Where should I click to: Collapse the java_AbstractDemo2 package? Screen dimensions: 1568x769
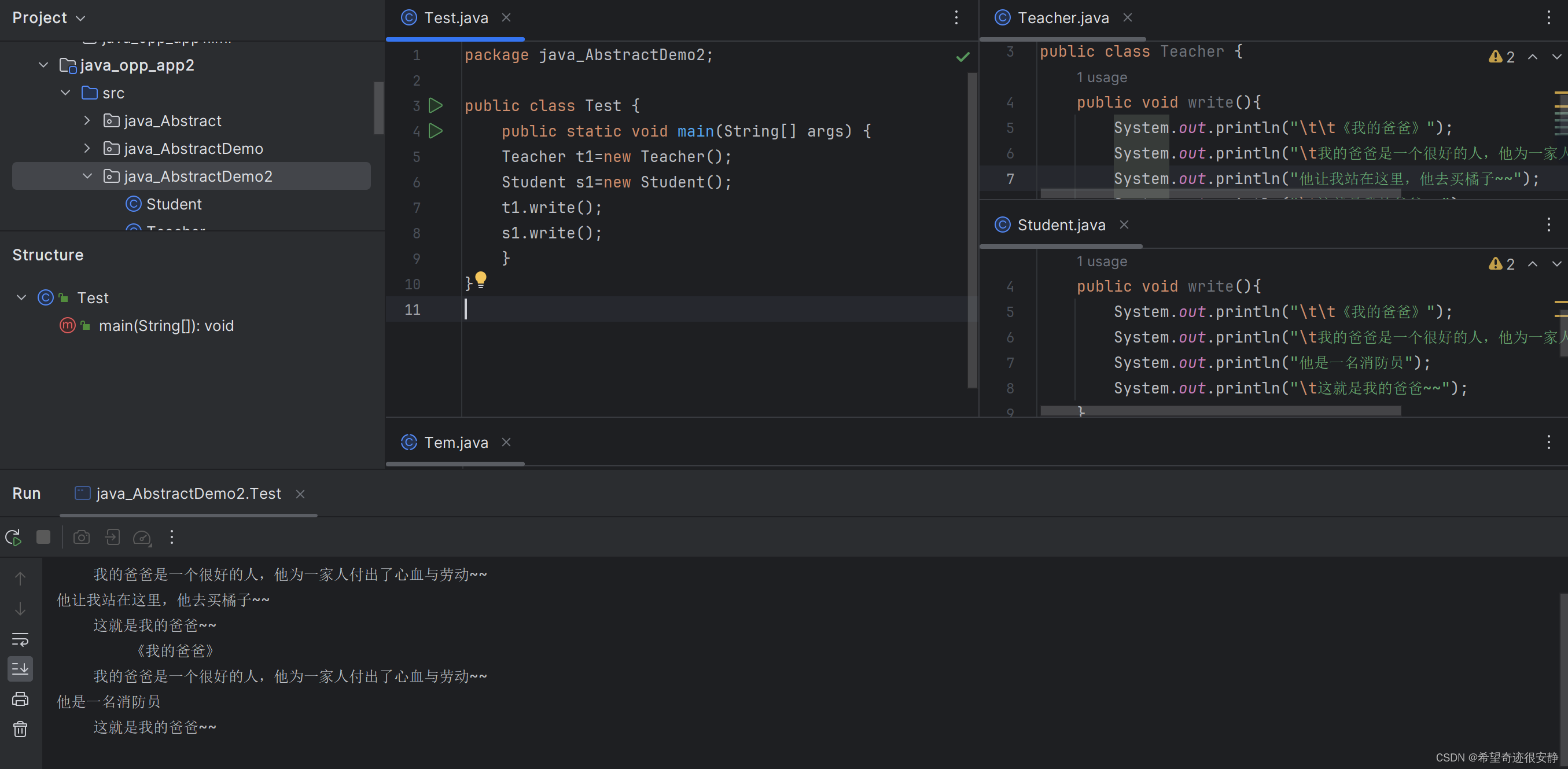[x=87, y=176]
